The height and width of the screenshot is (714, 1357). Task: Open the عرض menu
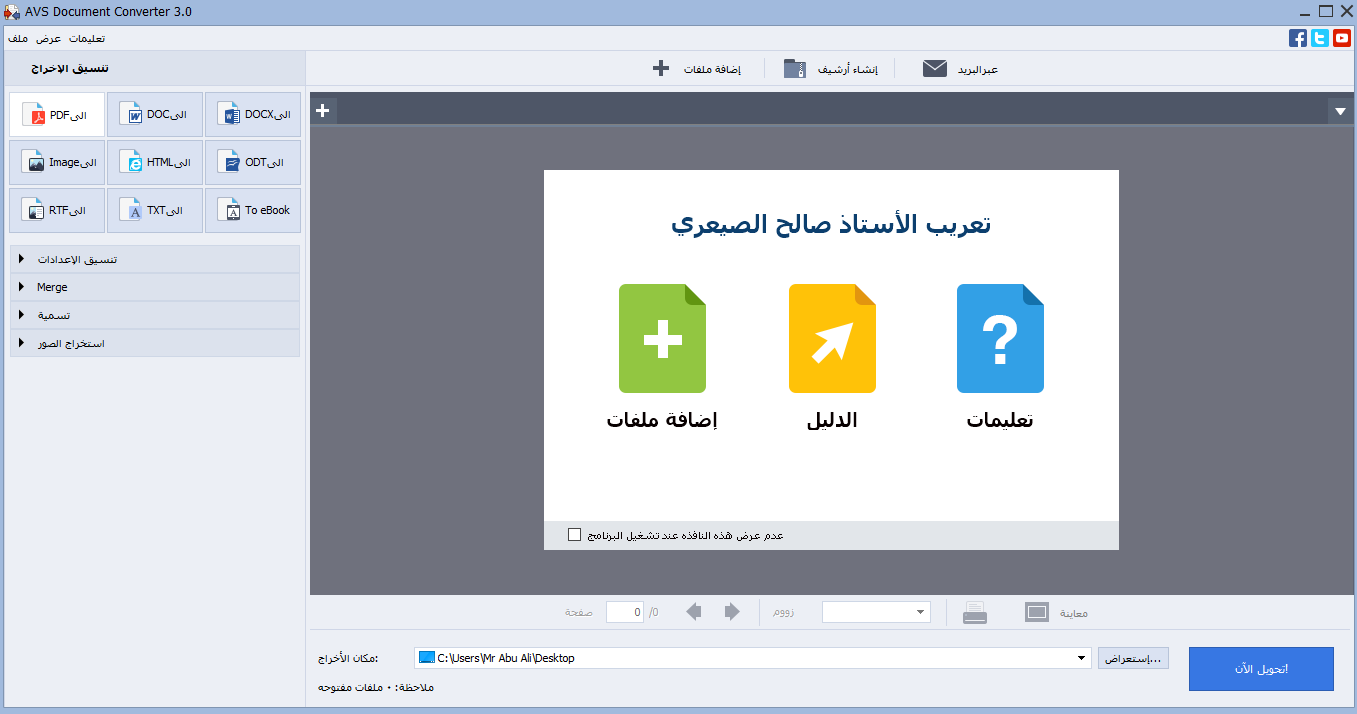(49, 38)
